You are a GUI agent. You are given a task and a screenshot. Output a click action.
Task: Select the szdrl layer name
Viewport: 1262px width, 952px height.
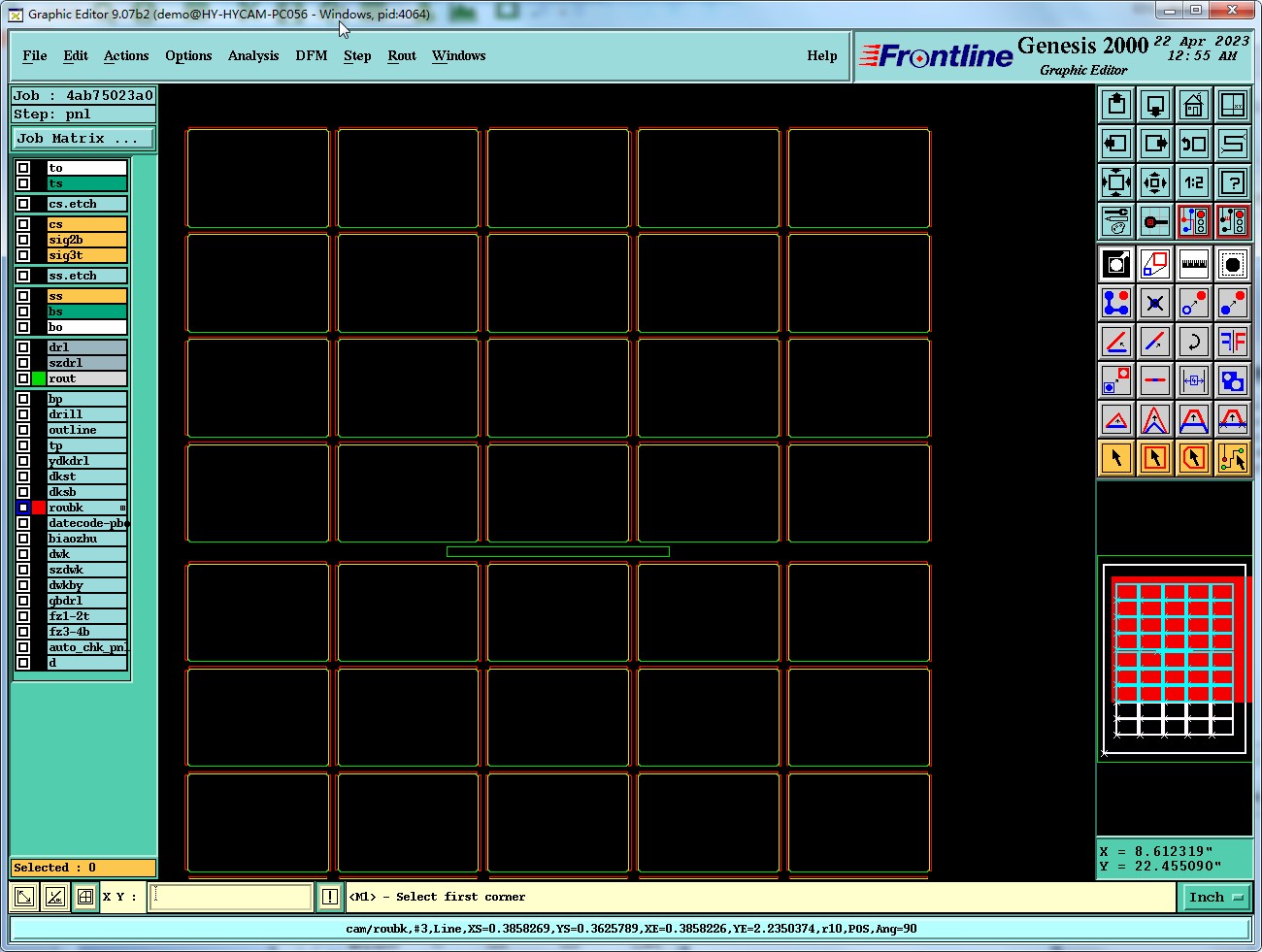[86, 363]
